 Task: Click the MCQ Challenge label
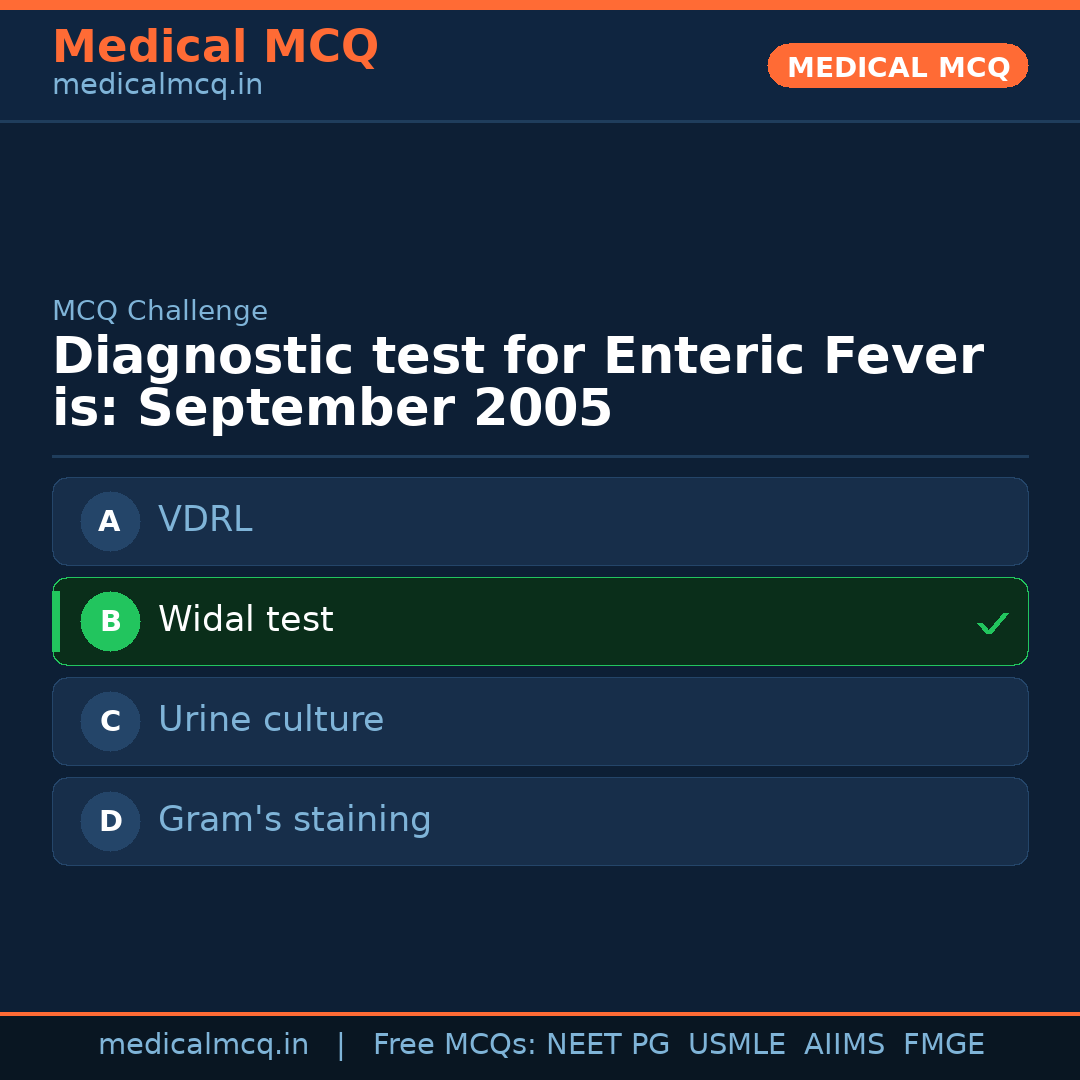[160, 311]
